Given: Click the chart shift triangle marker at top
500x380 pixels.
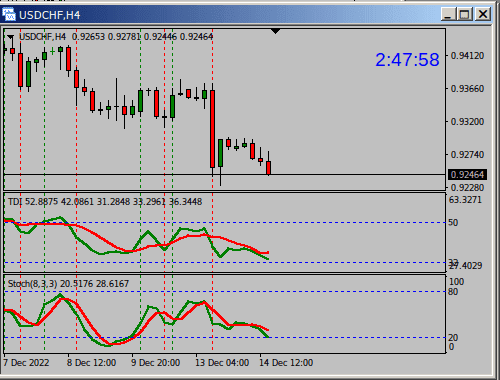Looking at the screenshot, I should (275, 31).
